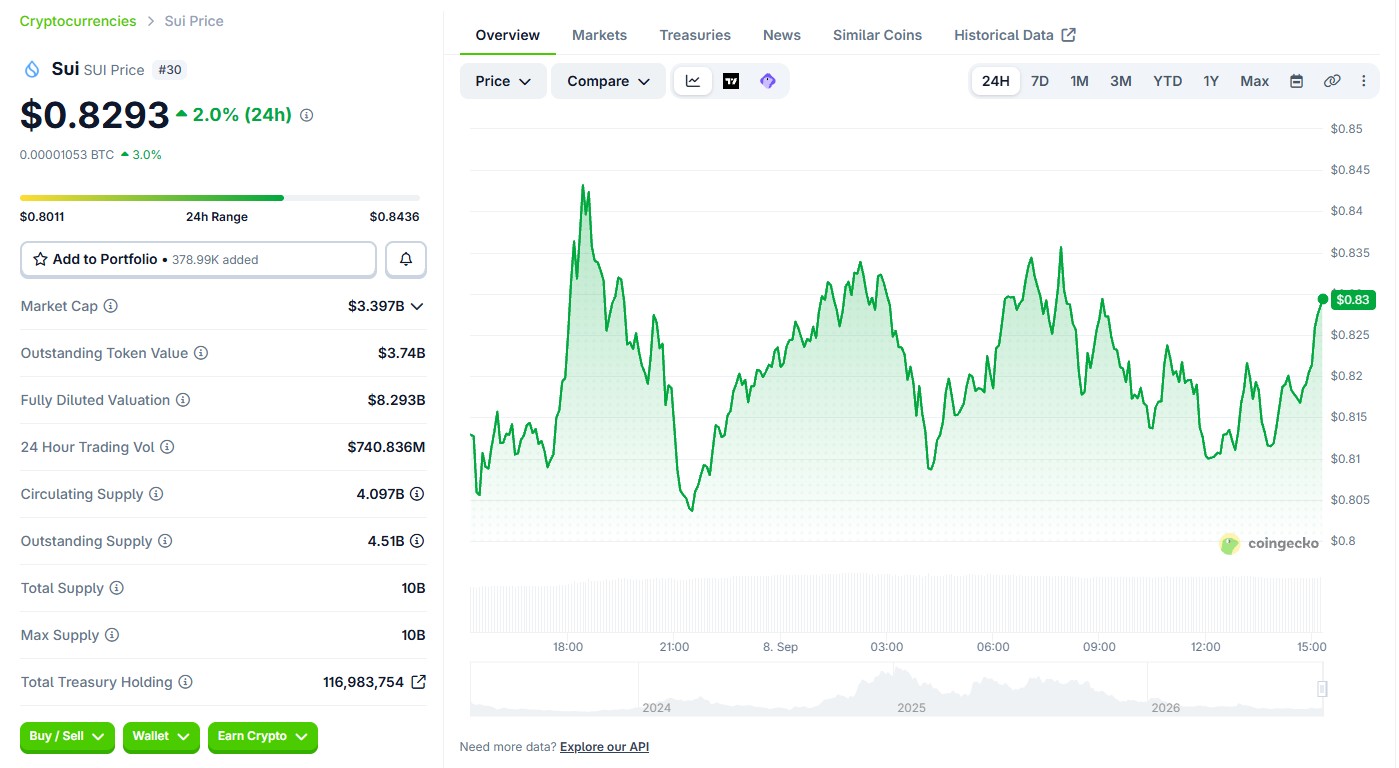
Task: Select the 7D time range
Action: click(1040, 81)
